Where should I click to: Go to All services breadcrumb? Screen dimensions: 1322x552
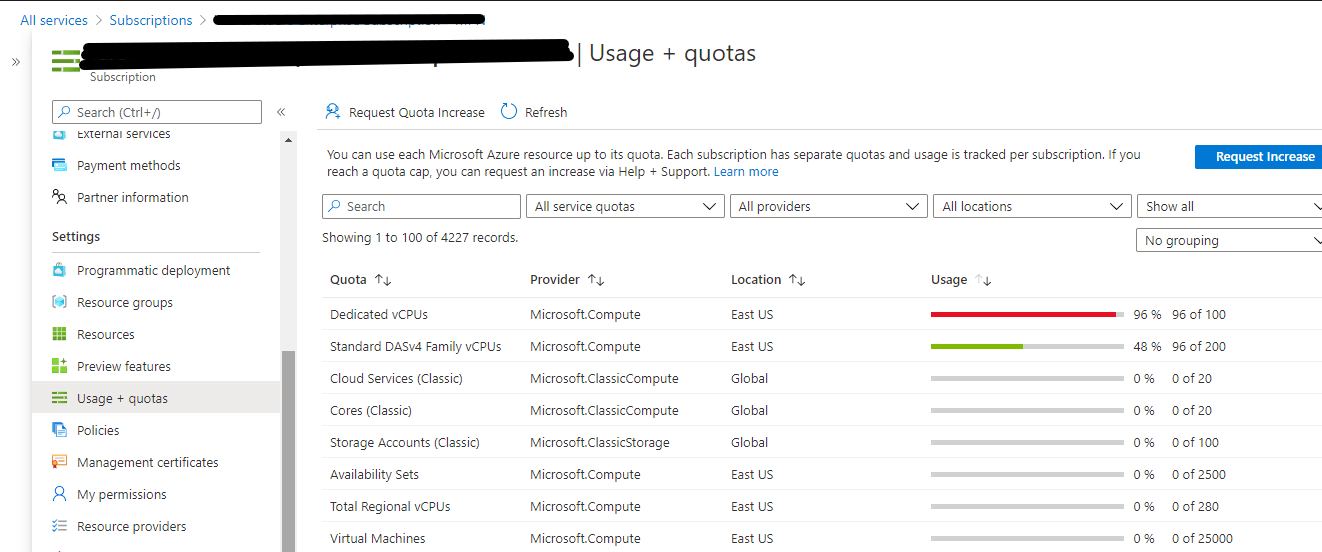coord(54,20)
